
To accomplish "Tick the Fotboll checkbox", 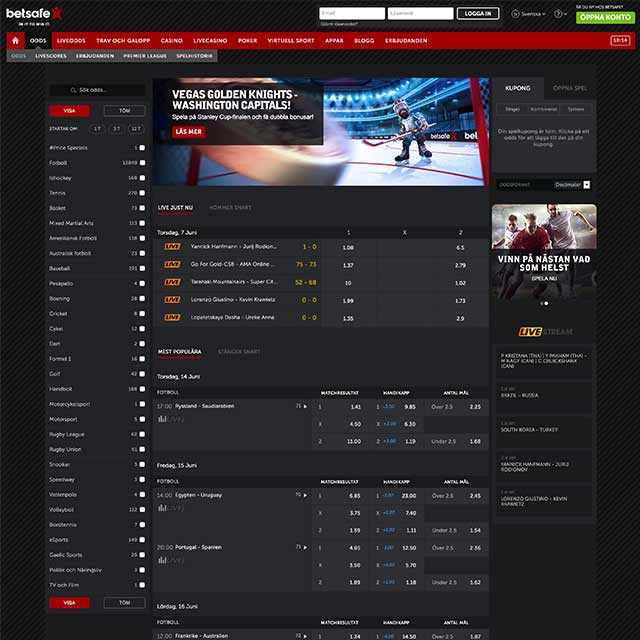I will tap(142, 163).
